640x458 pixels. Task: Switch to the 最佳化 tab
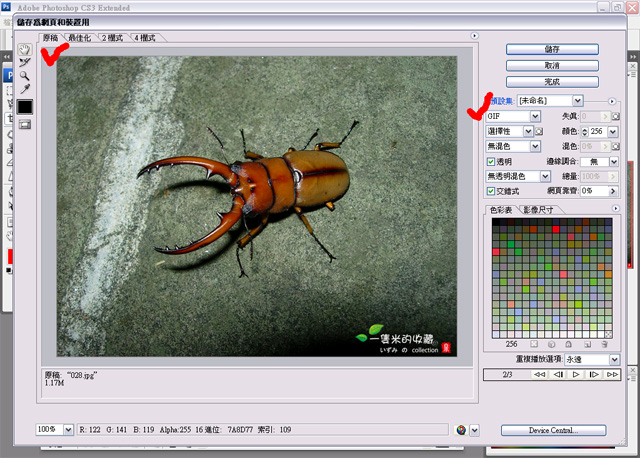coord(79,37)
